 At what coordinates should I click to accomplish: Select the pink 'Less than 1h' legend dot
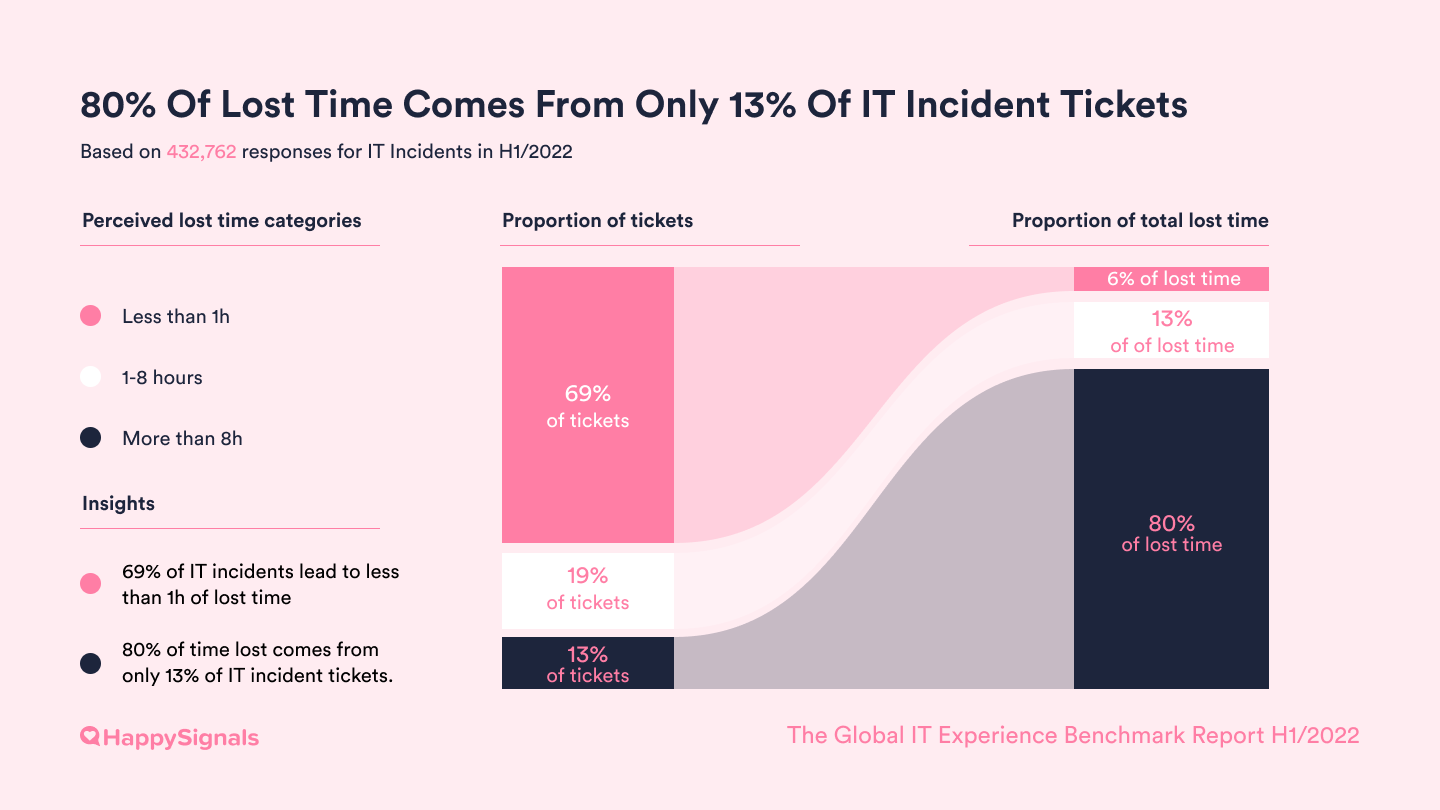[91, 316]
